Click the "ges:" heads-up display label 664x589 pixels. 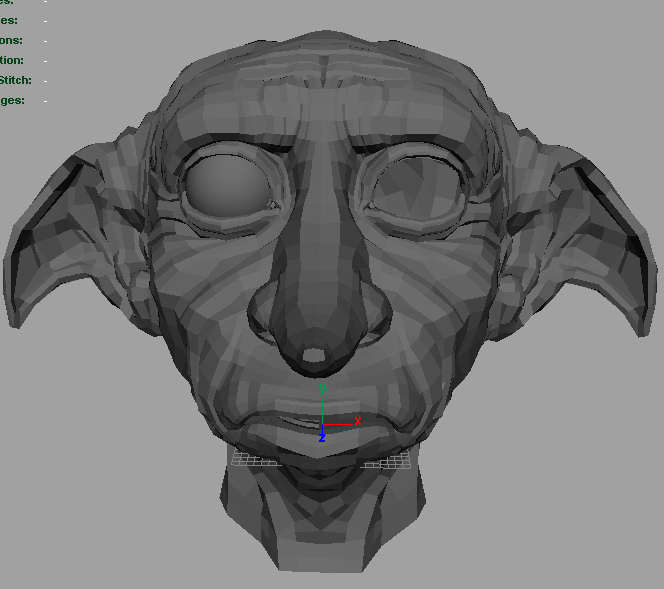12,100
